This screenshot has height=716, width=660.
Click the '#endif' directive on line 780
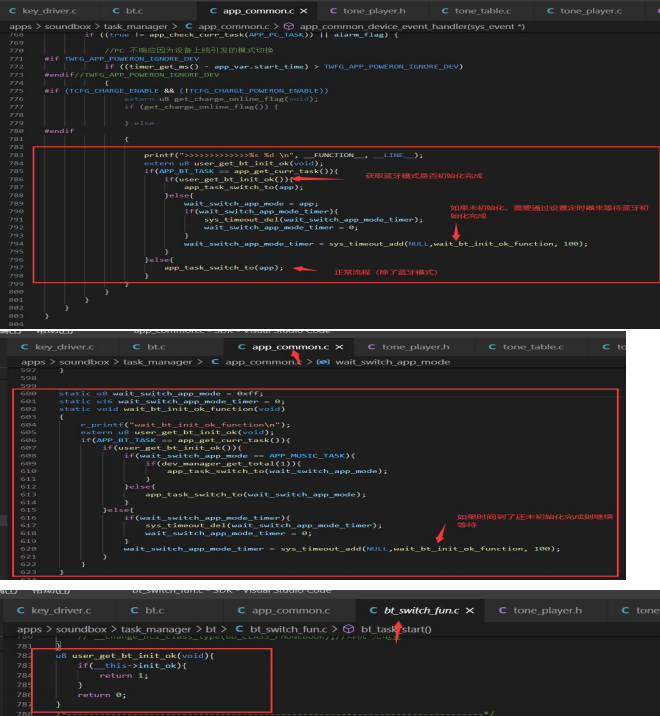(x=59, y=131)
